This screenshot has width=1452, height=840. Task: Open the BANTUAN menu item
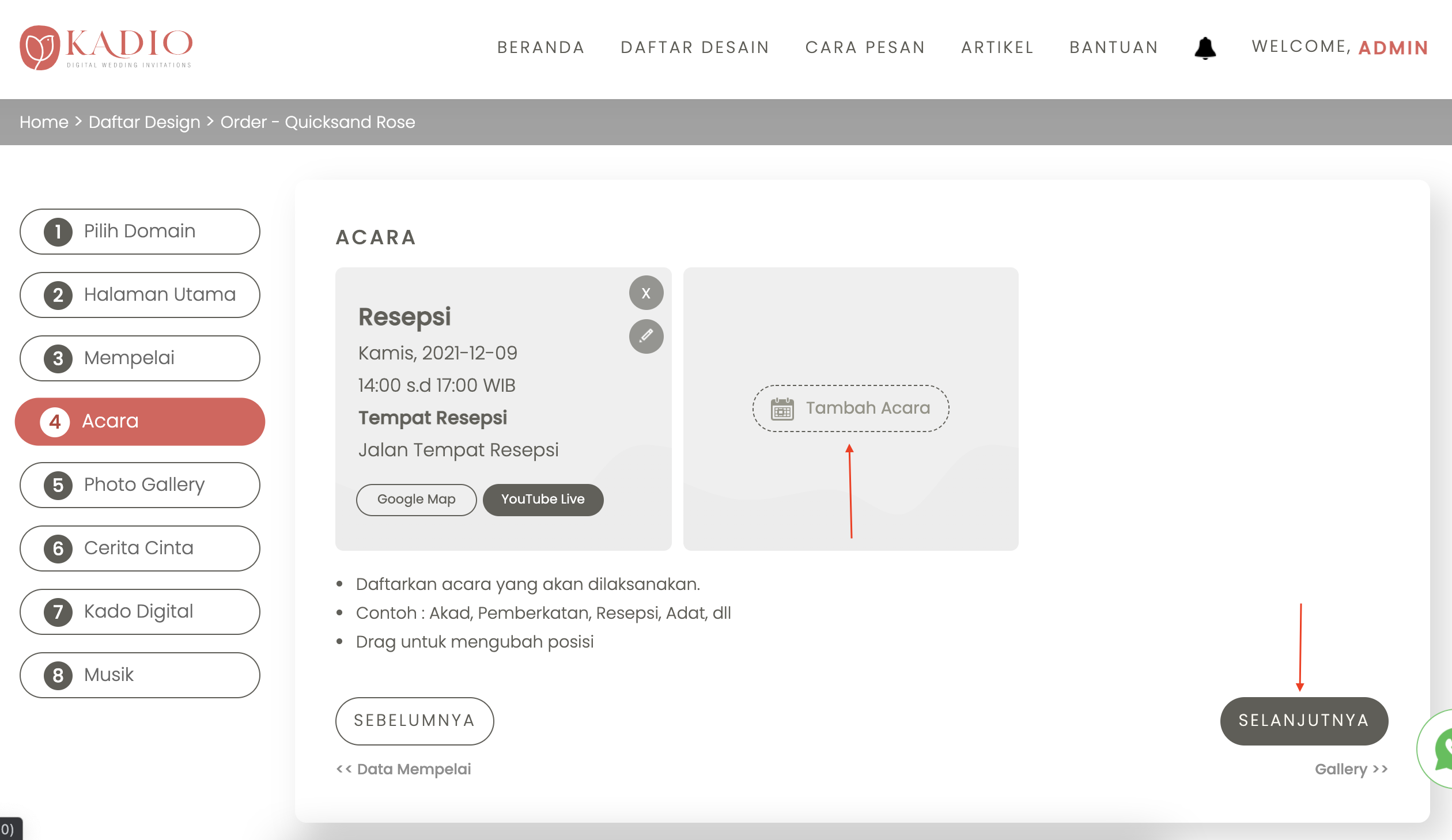tap(1114, 47)
